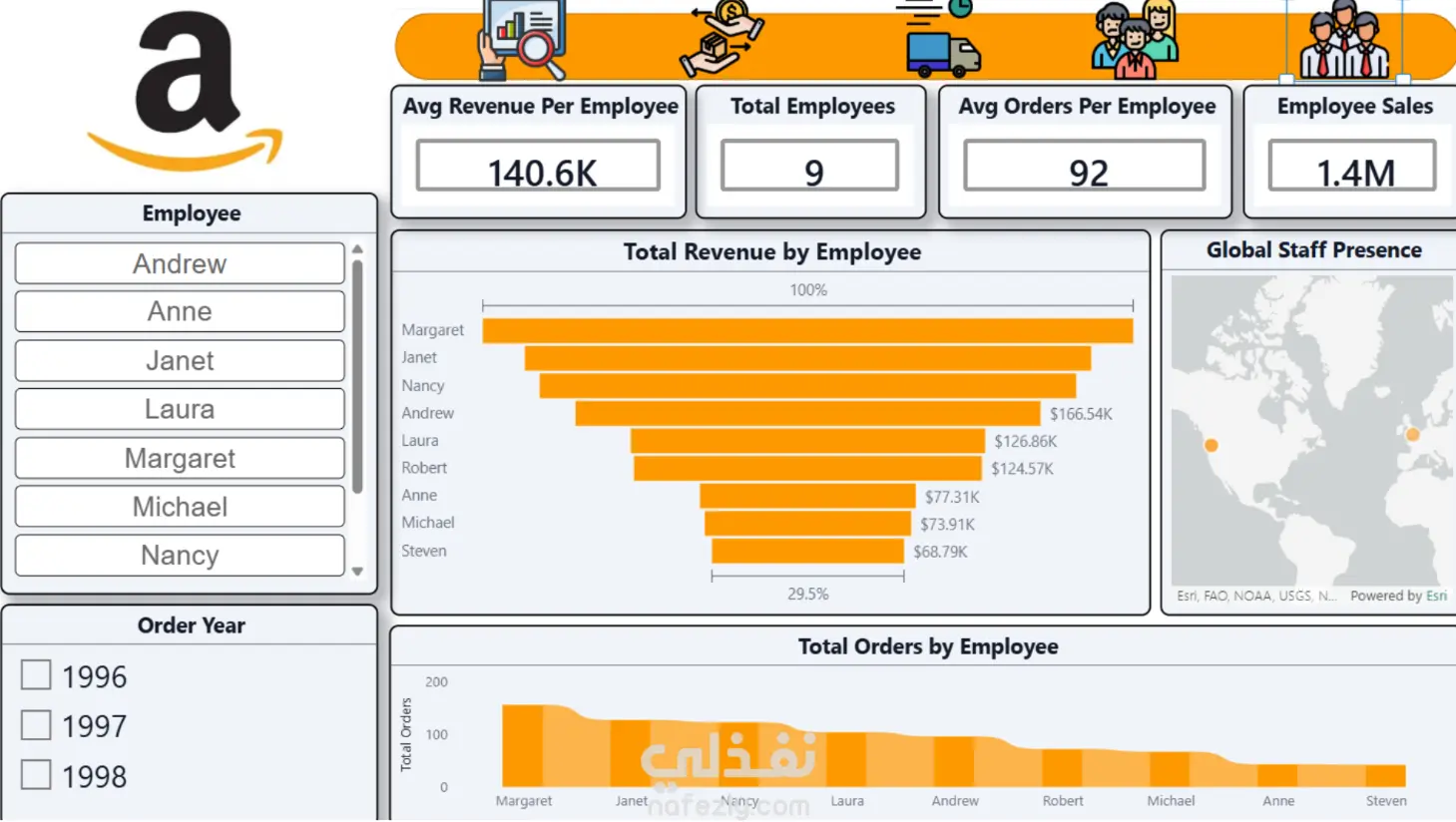Select Margaret in the Employee slicer
1456x822 pixels.
180,458
